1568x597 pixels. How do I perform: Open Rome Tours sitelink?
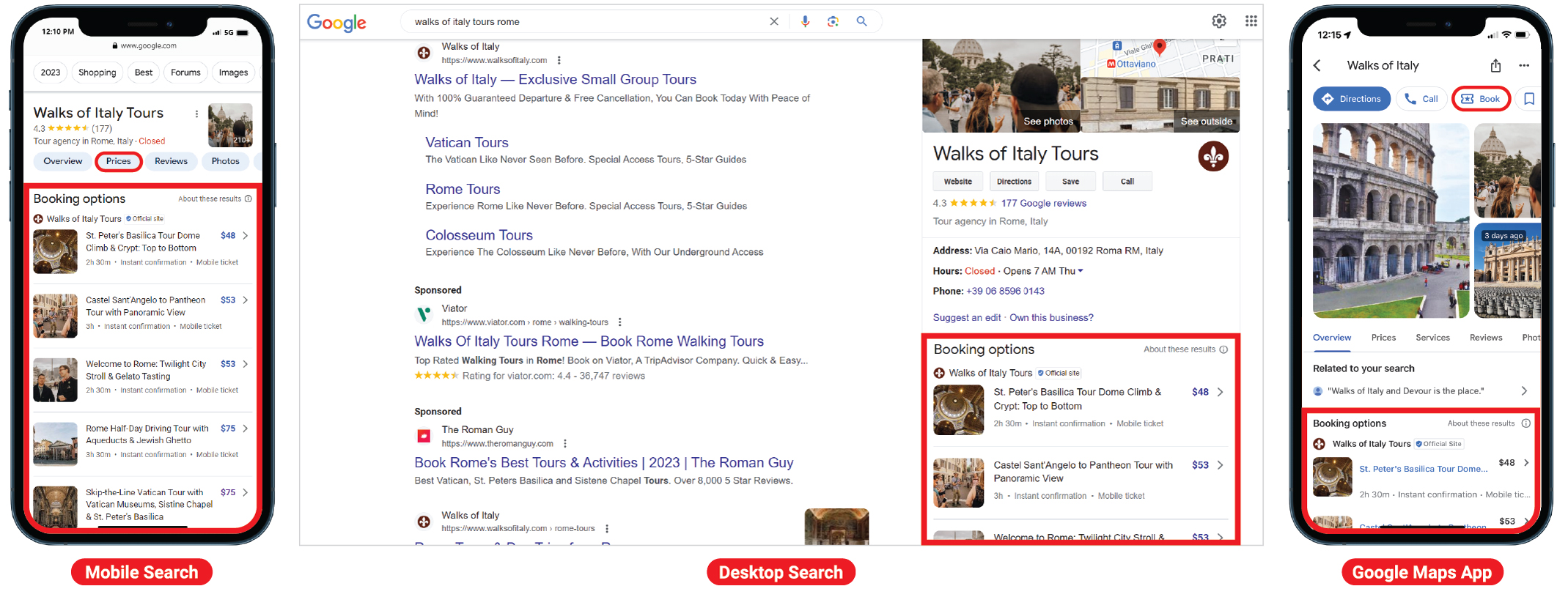[463, 189]
